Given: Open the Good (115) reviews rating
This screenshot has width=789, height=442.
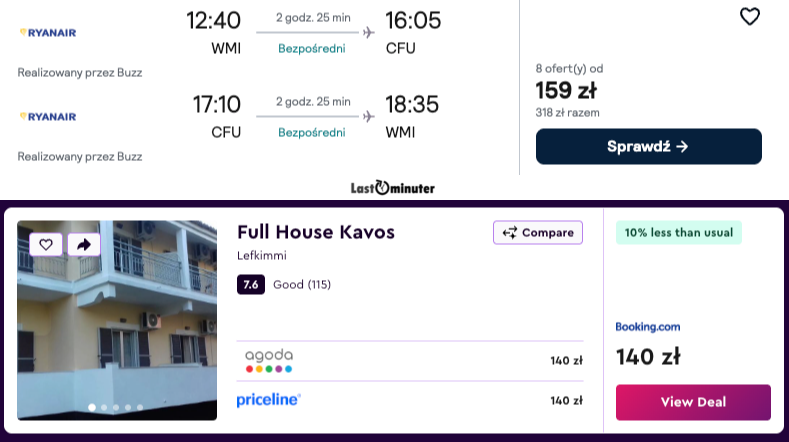Looking at the screenshot, I should coord(301,285).
